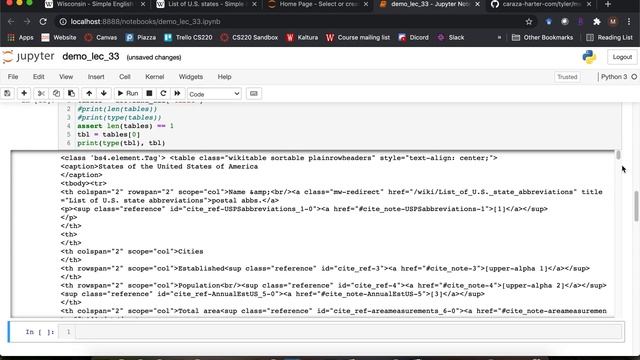This screenshot has width=640, height=360.
Task: Restart the kernel with circular arrow icon
Action: coord(163,93)
